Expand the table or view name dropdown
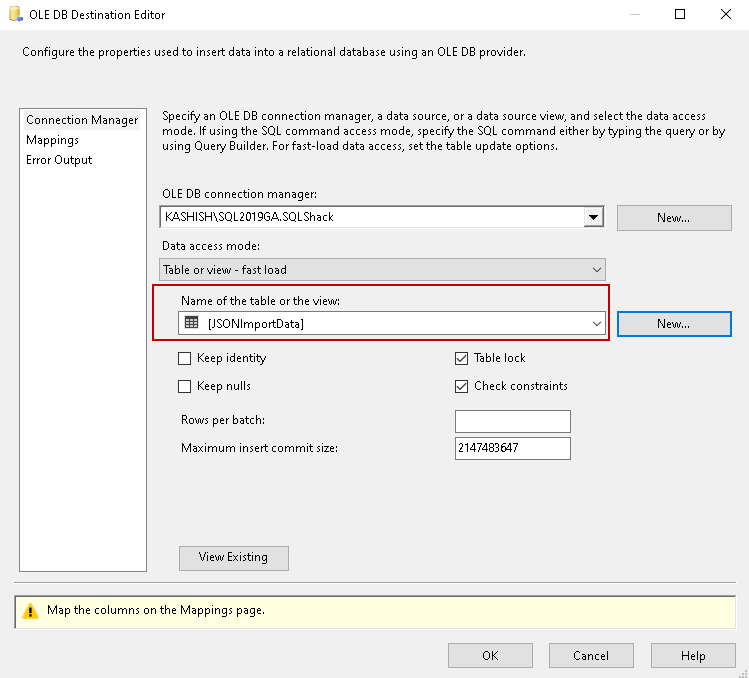This screenshot has width=749, height=678. pyautogui.click(x=597, y=323)
